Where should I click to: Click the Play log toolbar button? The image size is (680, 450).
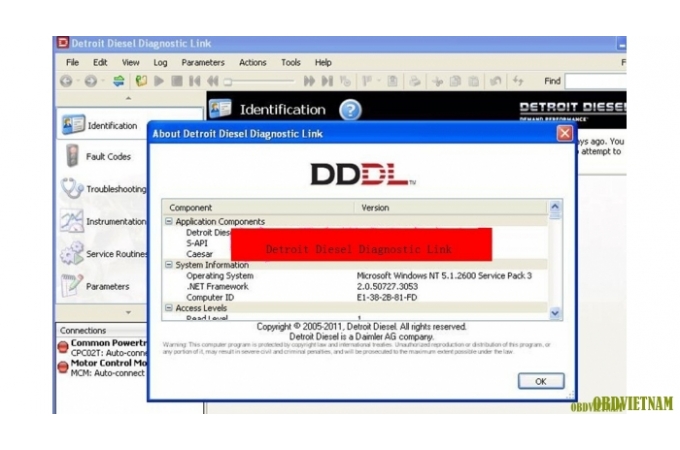159,81
